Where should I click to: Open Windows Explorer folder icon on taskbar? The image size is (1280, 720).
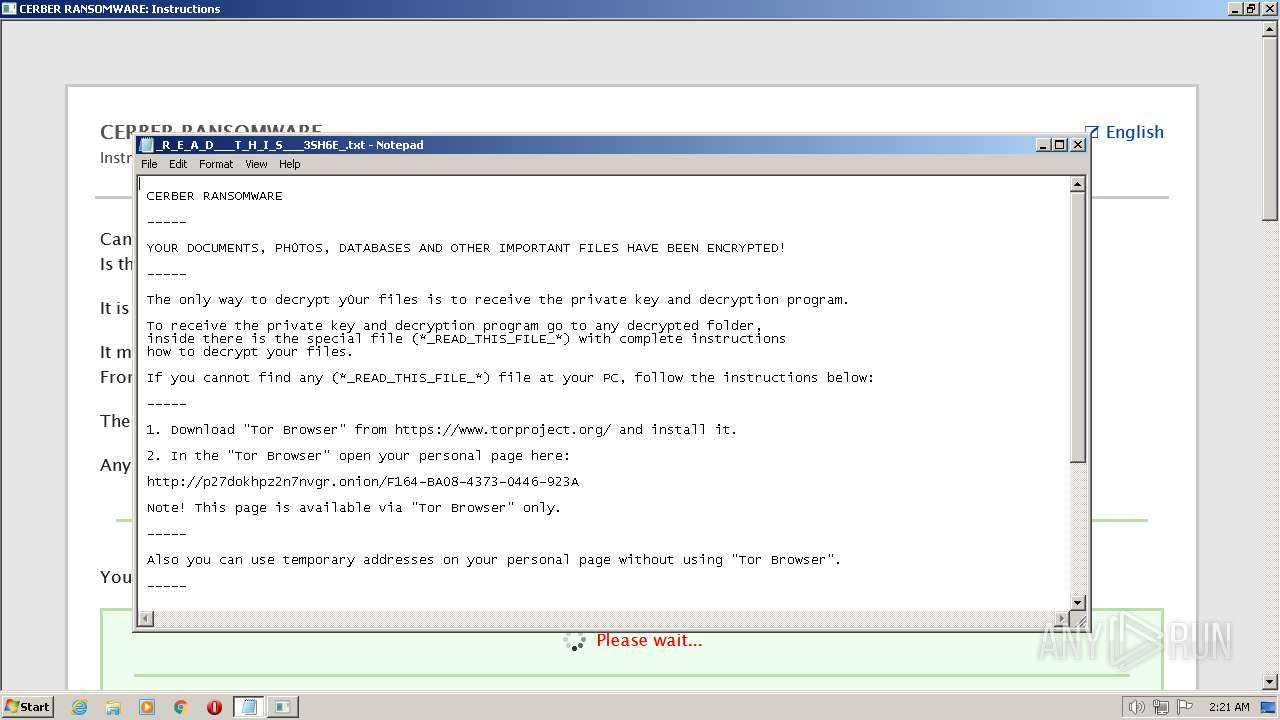(x=113, y=707)
